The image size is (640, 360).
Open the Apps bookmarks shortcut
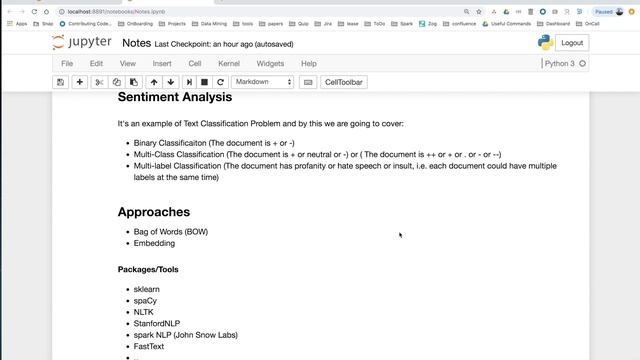(17, 24)
